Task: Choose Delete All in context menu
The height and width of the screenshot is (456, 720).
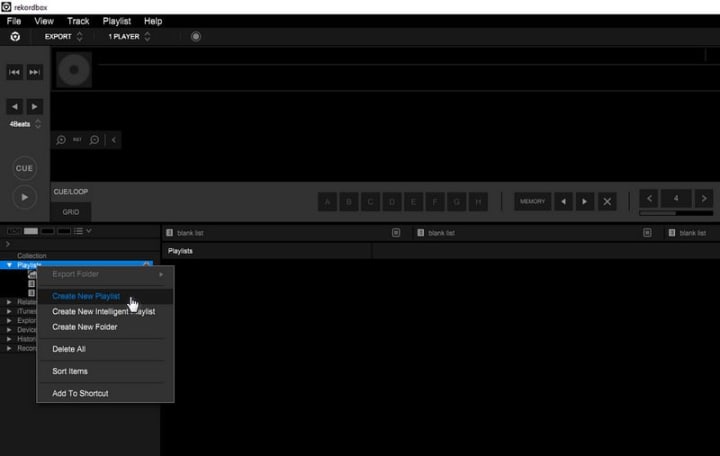Action: click(x=105, y=349)
